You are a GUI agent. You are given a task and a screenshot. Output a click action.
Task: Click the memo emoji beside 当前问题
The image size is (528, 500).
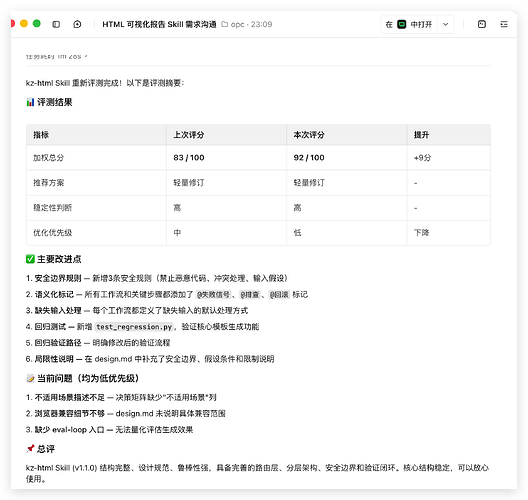pyautogui.click(x=30, y=378)
